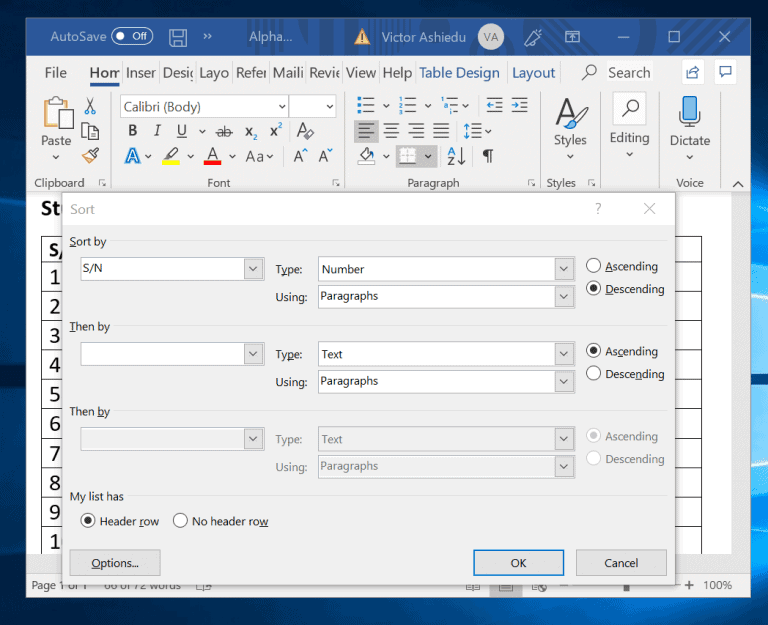The image size is (768, 625).
Task: Open the Type dropdown showing Number
Action: [x=564, y=269]
